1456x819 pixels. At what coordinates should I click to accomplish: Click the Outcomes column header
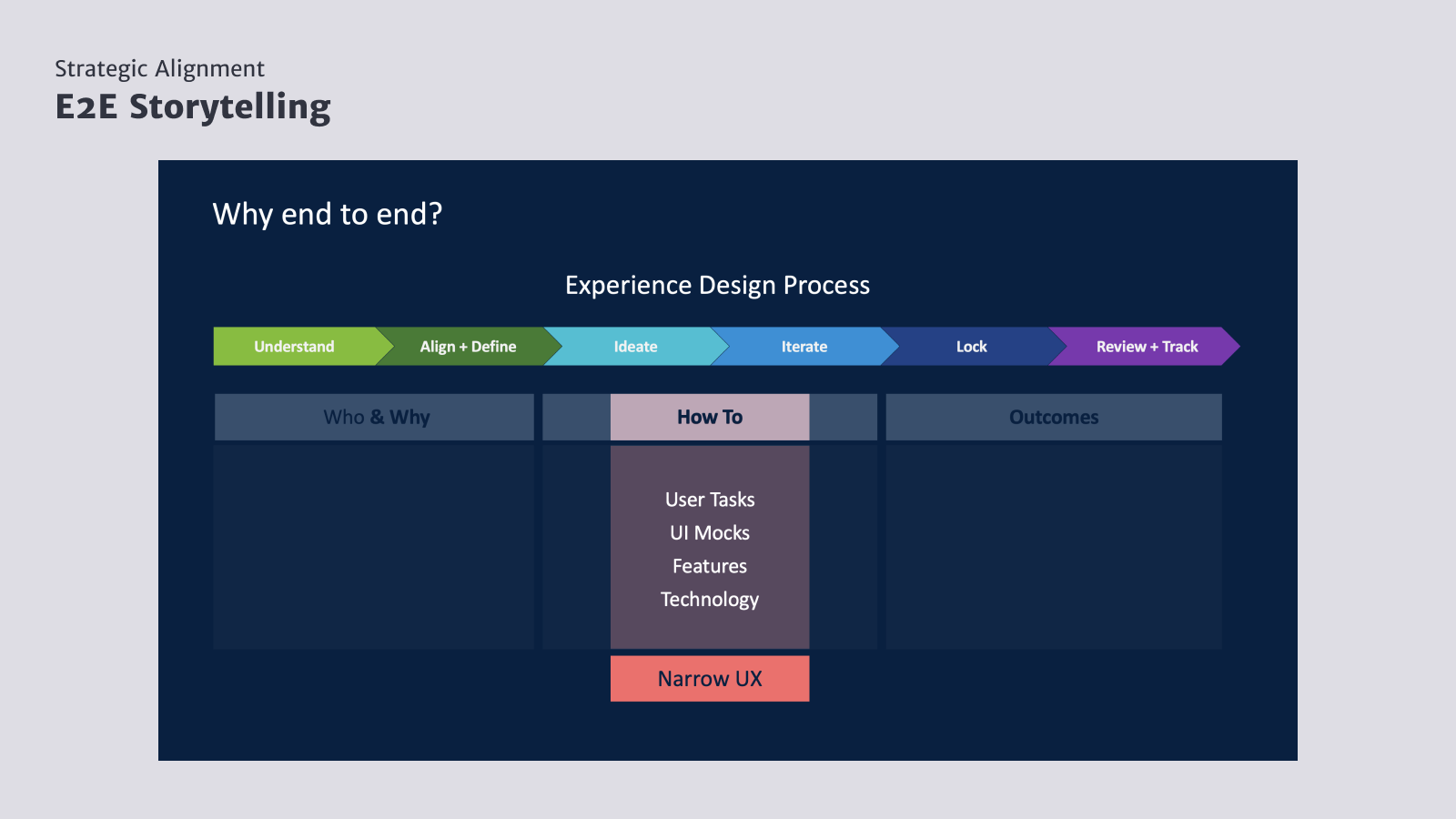(x=1054, y=417)
